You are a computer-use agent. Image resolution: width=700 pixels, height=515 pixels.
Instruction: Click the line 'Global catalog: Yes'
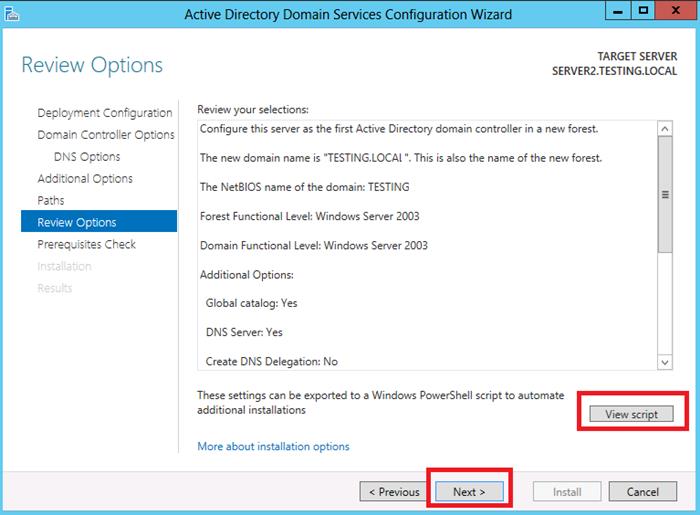click(251, 303)
